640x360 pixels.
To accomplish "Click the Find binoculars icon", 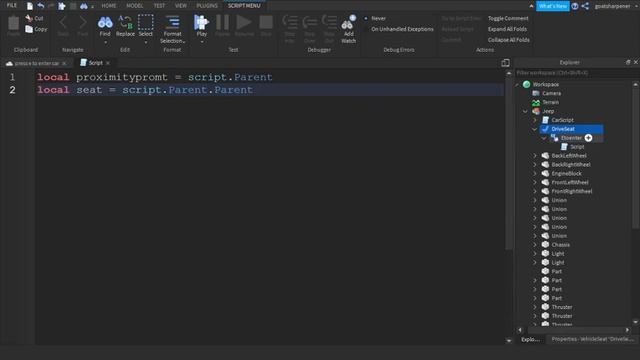I will (x=105, y=22).
